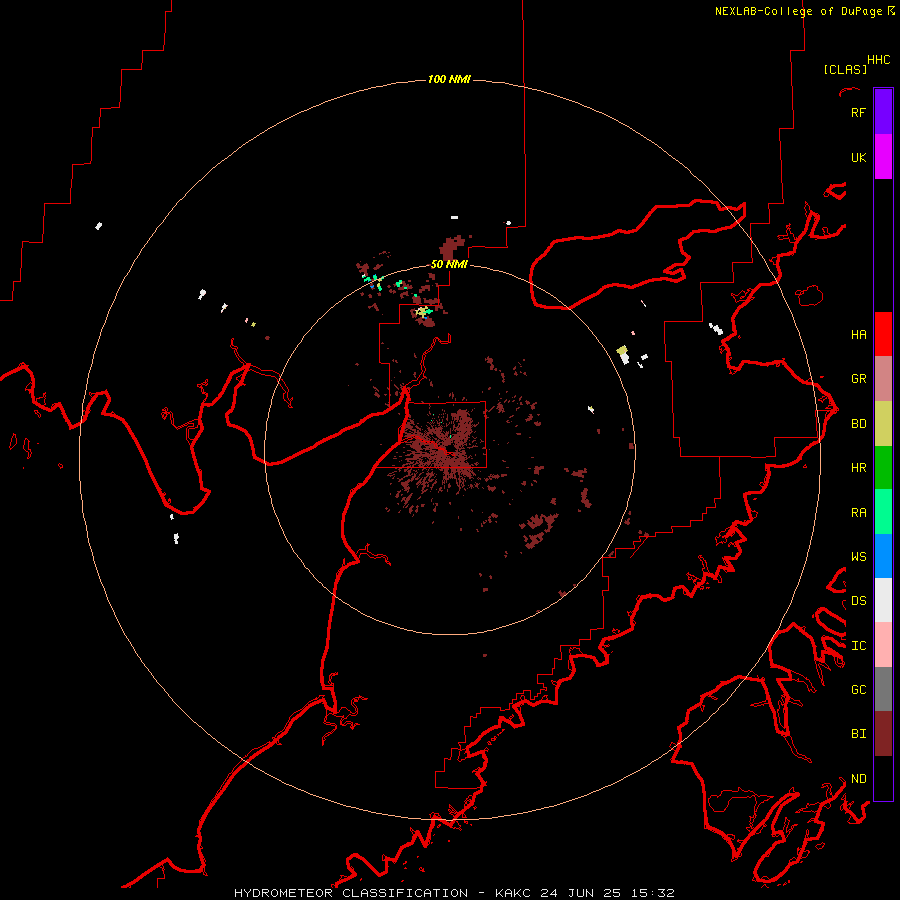The image size is (900, 900).
Task: Click the 'RF' legend label
Action: pos(858,112)
